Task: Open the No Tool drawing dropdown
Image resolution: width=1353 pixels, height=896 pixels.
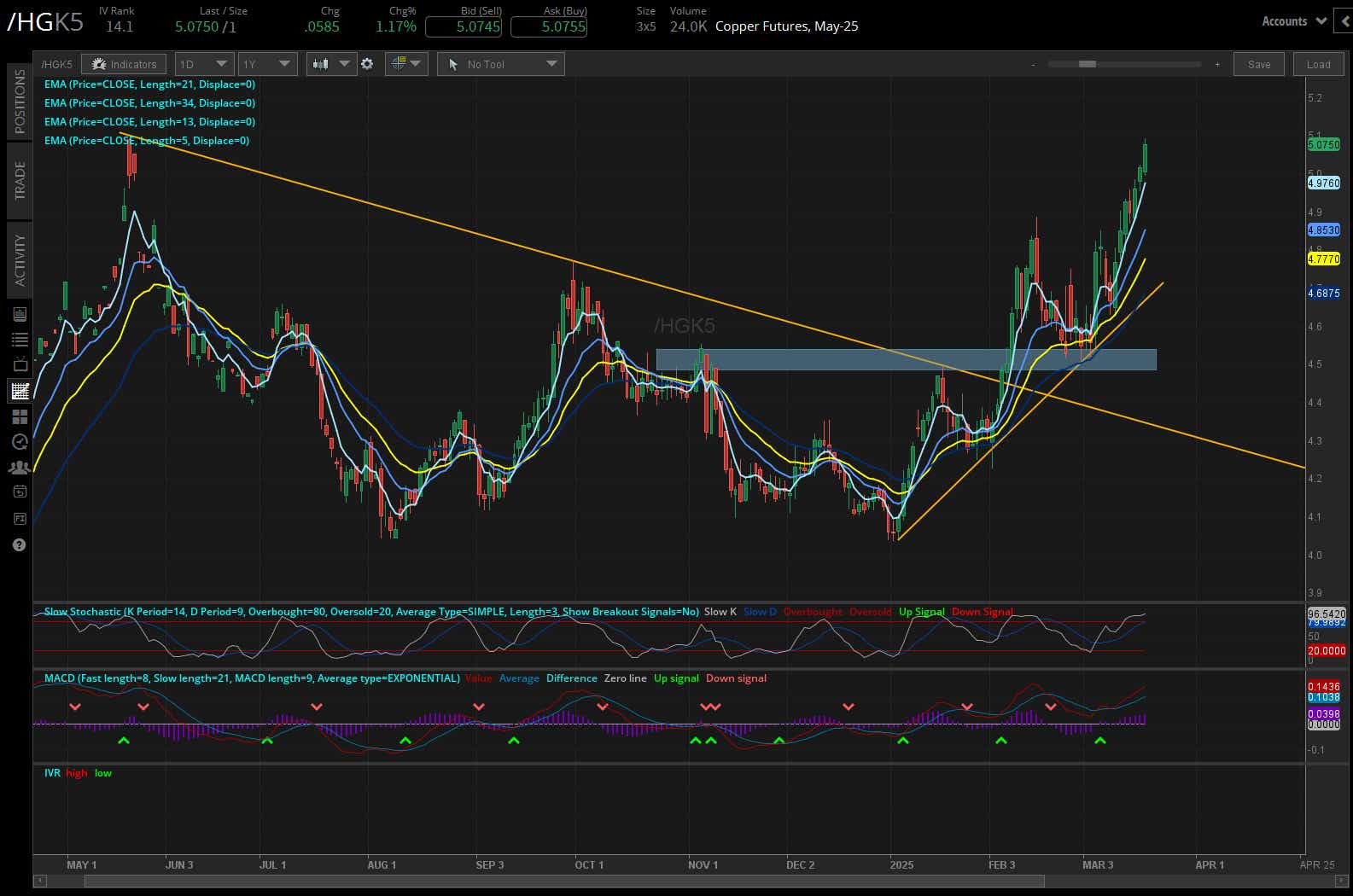Action: pyautogui.click(x=500, y=64)
